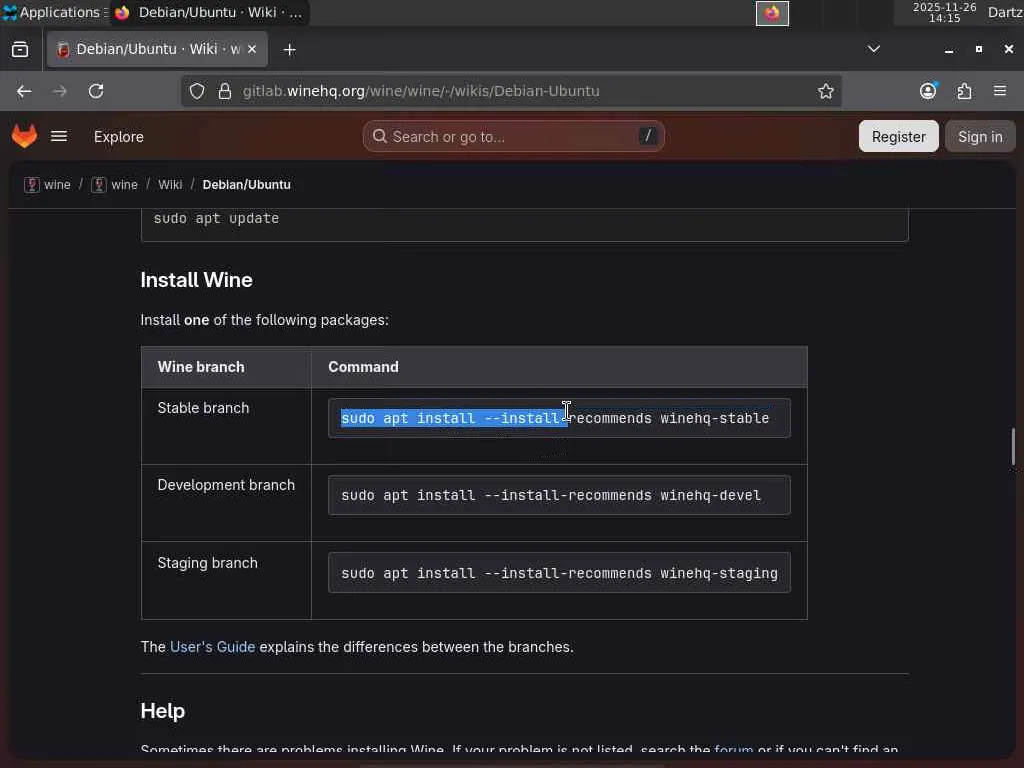Open the Explore link in GitLab header
Screen dimensions: 1024x768
118,137
